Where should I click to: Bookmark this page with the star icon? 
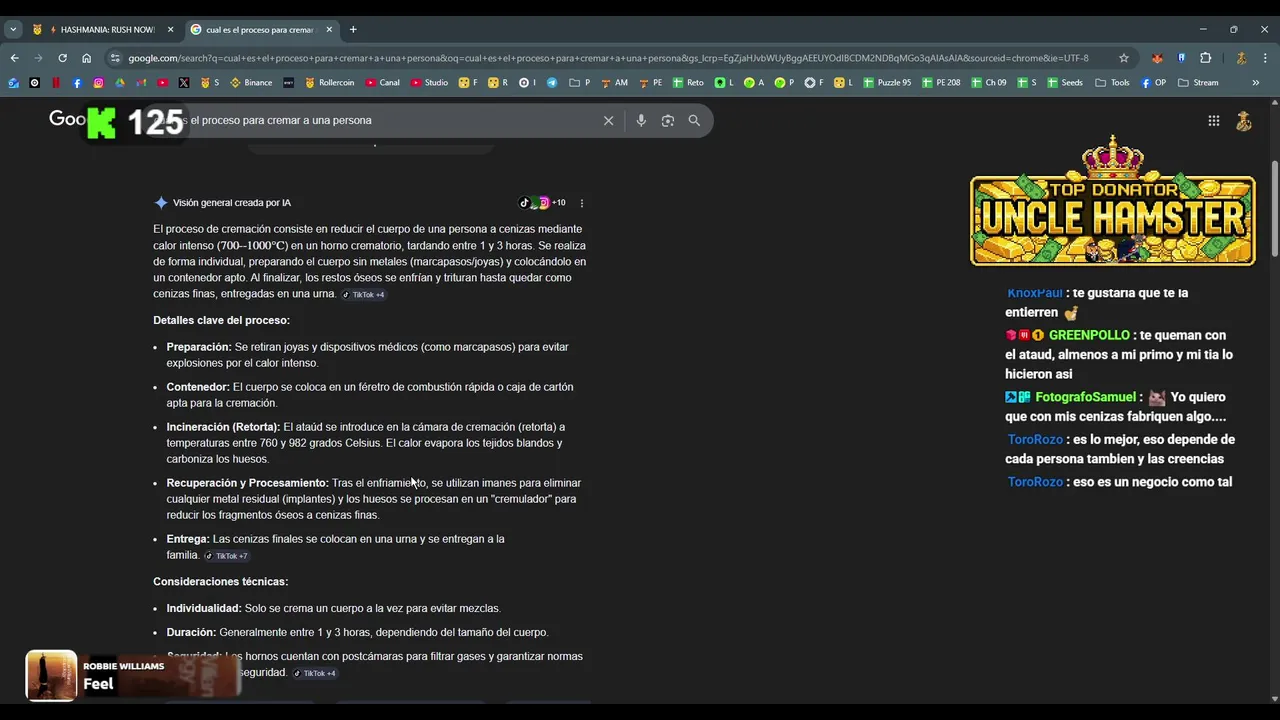click(1124, 58)
